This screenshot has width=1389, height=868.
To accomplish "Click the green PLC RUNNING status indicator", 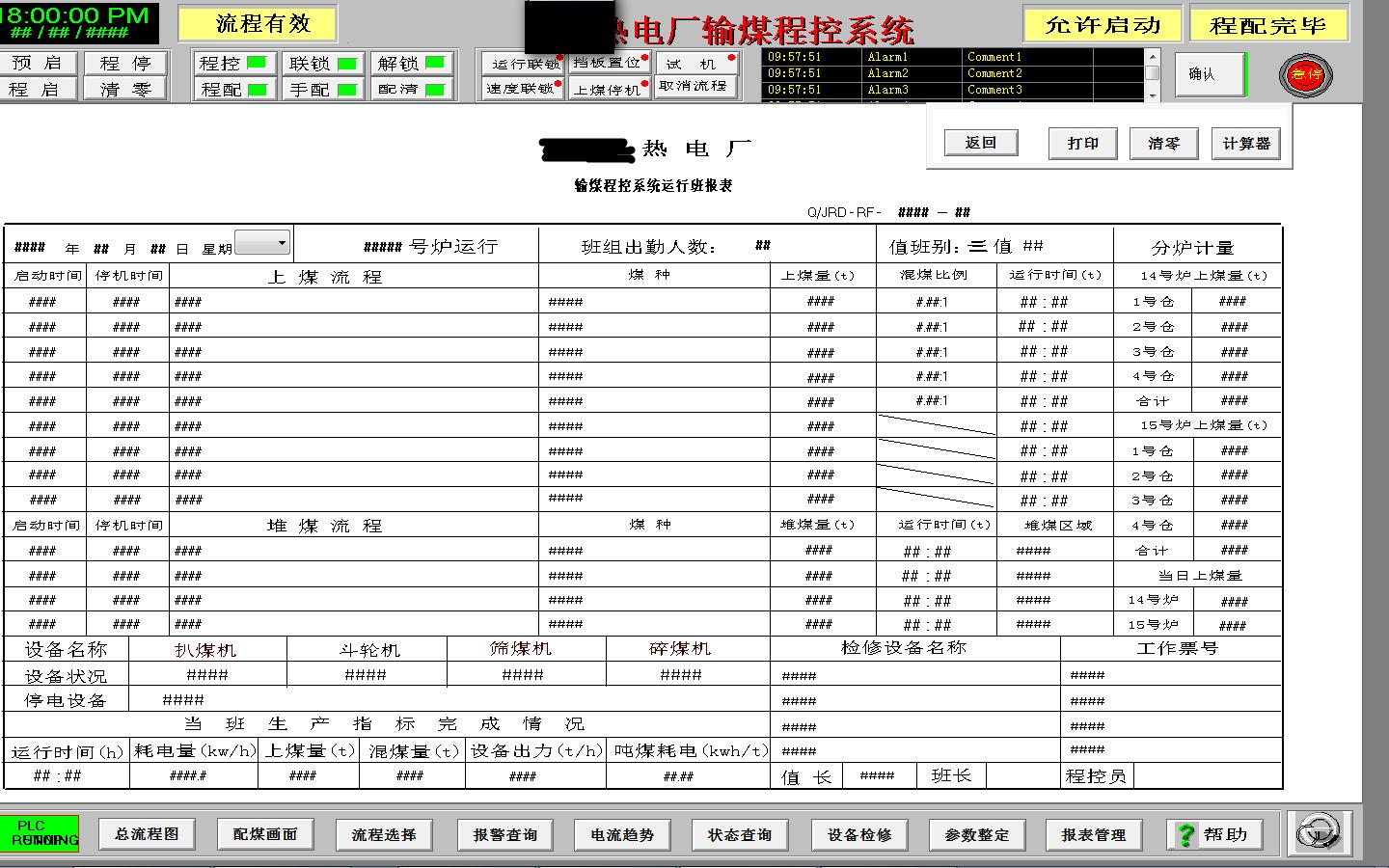I will pos(41,831).
